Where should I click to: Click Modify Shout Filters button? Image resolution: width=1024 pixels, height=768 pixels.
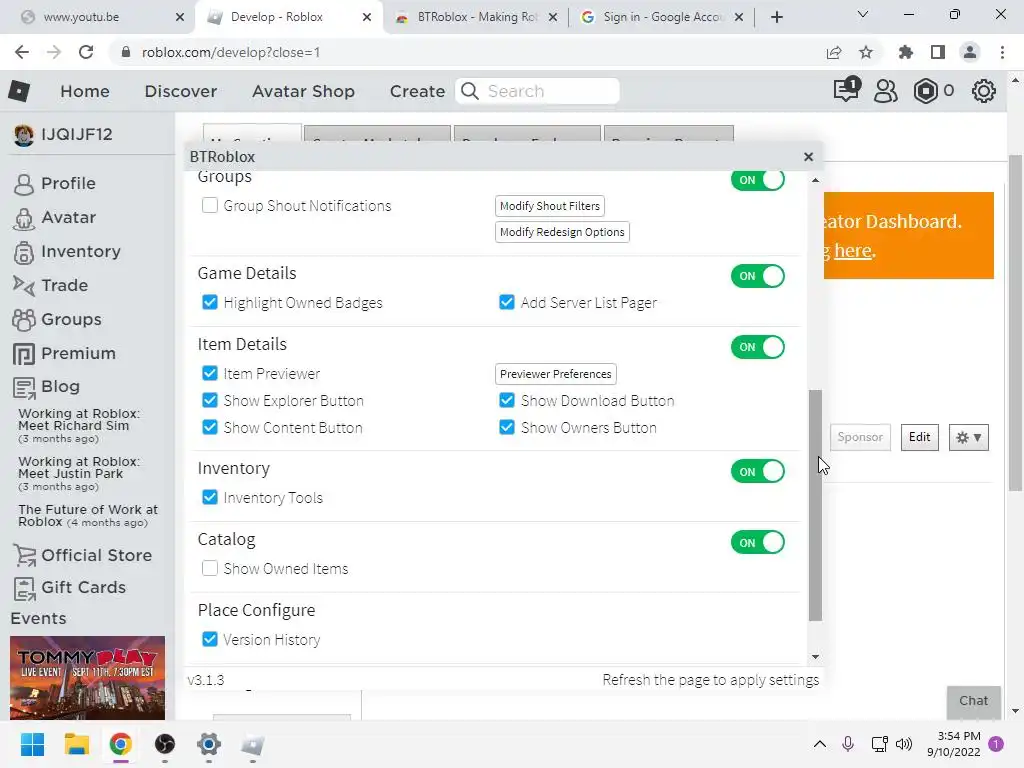pyautogui.click(x=550, y=206)
